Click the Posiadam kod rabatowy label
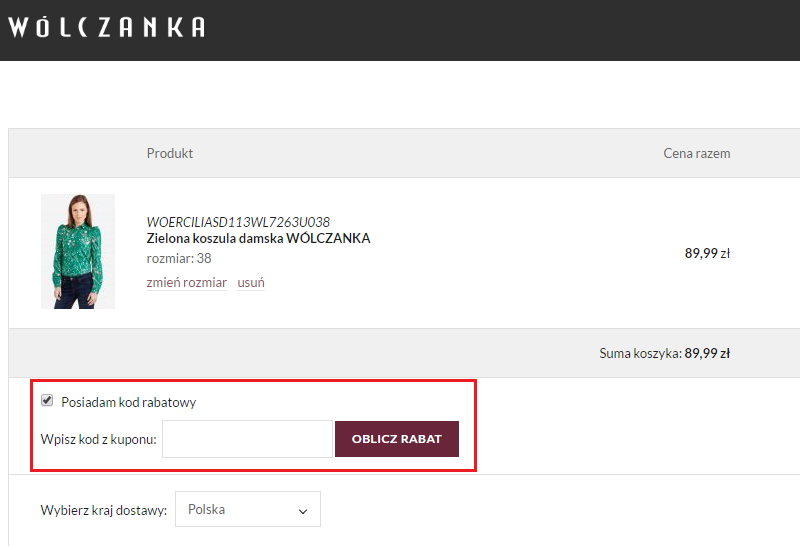This screenshot has width=800, height=547. [129, 402]
